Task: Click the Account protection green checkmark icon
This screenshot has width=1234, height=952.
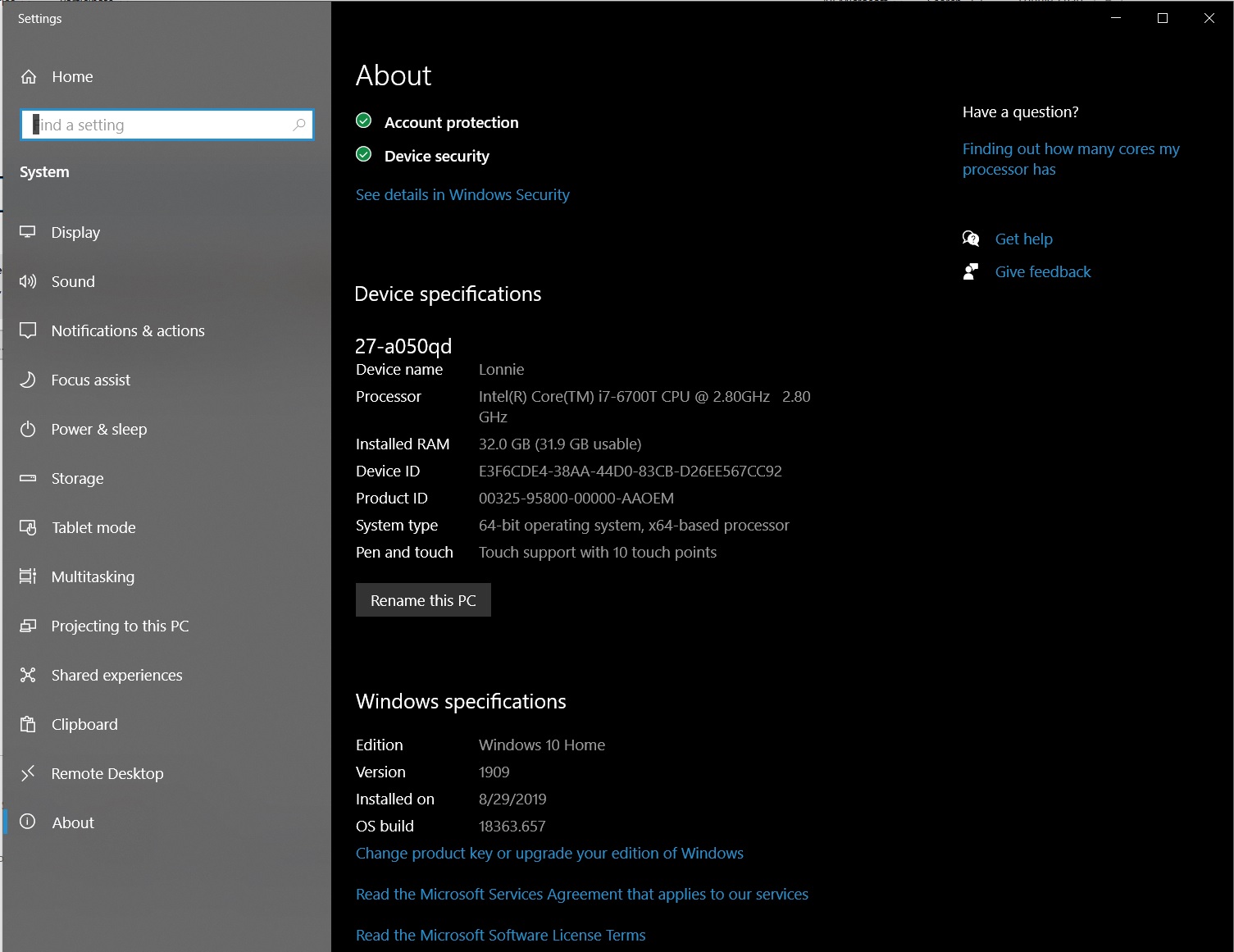Action: click(x=364, y=121)
